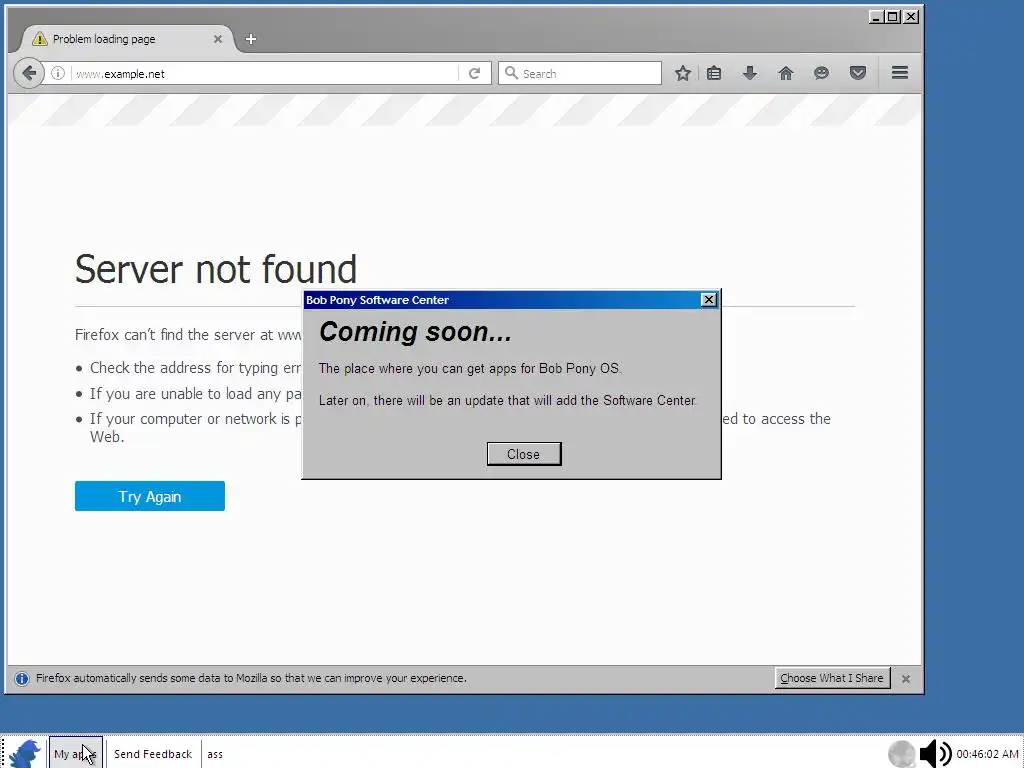Minimize the Firefox window
Image resolution: width=1024 pixels, height=768 pixels.
[x=876, y=17]
